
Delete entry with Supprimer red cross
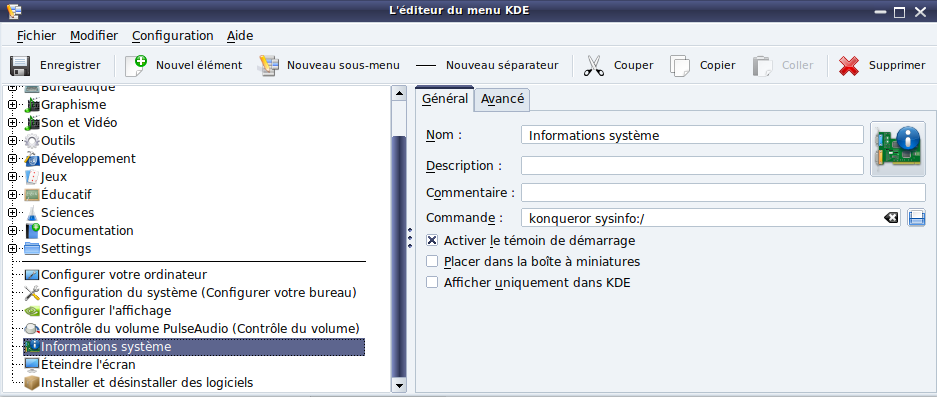(x=849, y=66)
